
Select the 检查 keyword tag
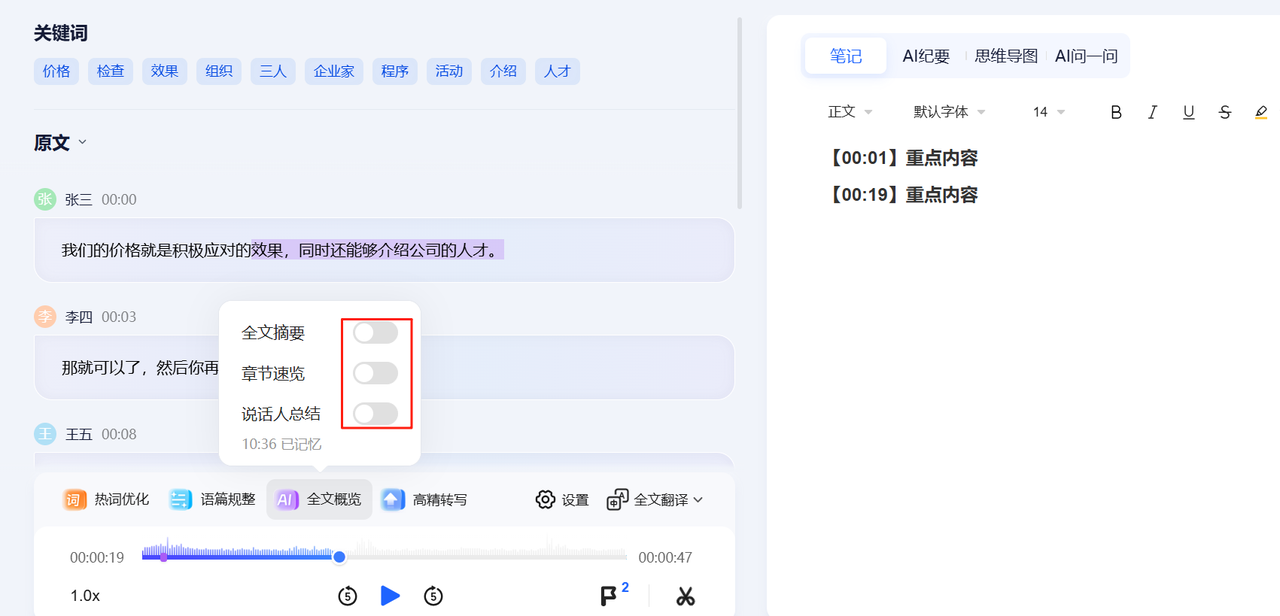coord(111,71)
